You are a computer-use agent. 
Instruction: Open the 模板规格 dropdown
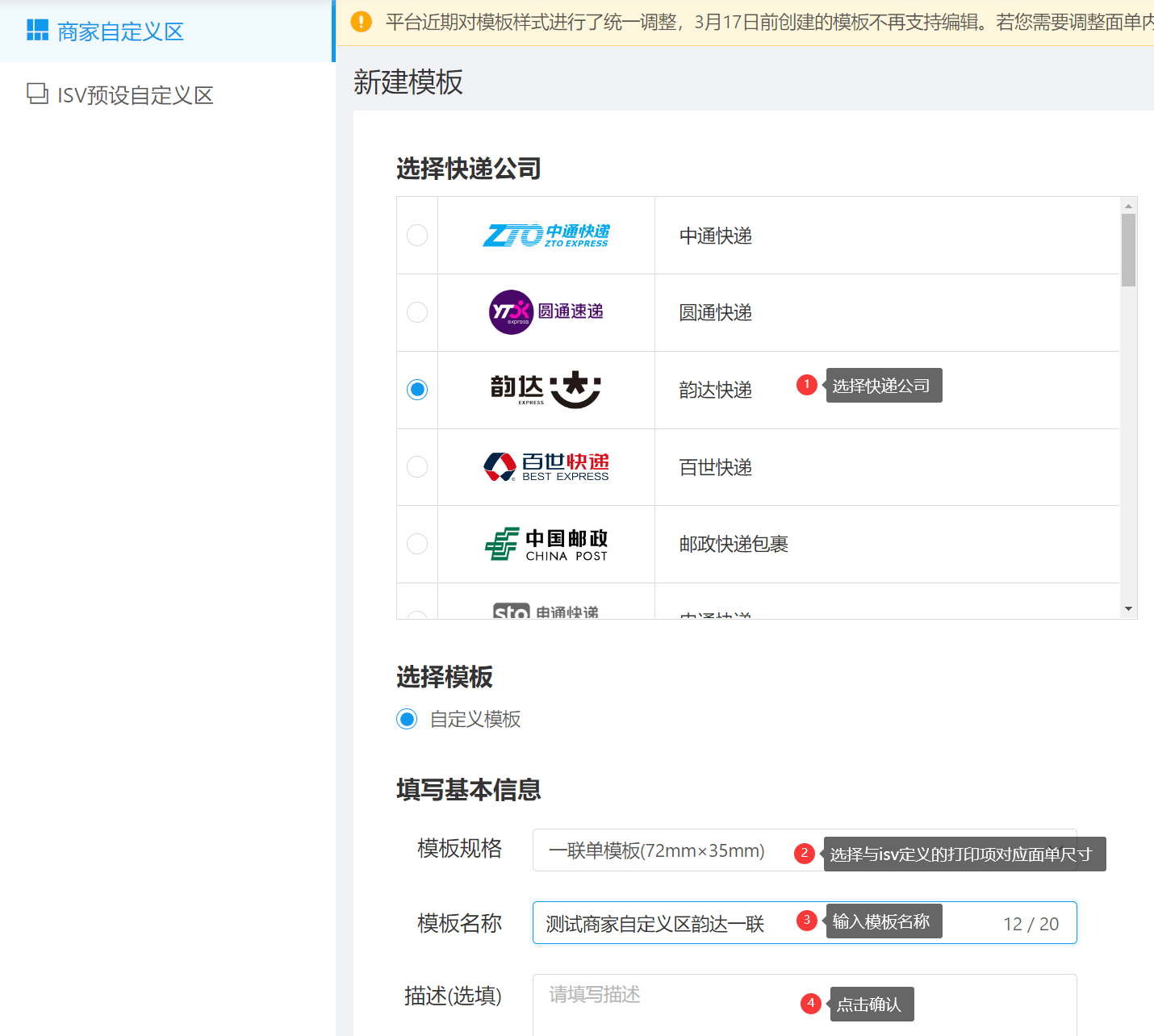(805, 850)
